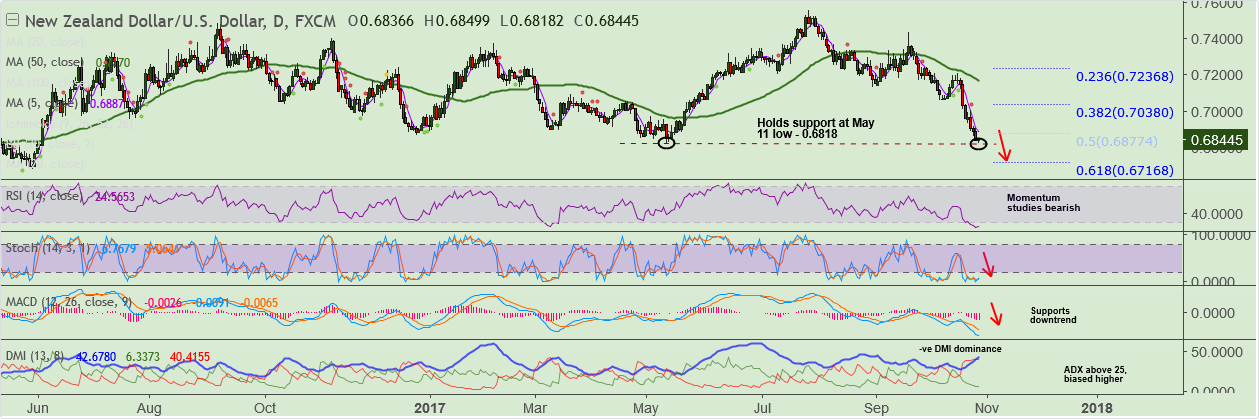
Task: Select the hidden MA (20, close) legend
Action: coord(44,41)
